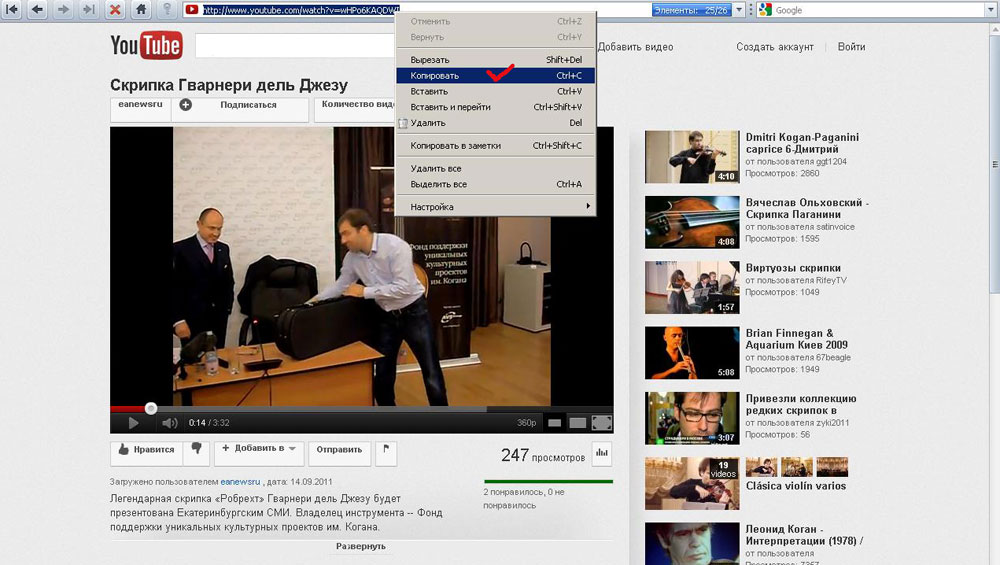Open the 360p video quality selector

pos(526,423)
